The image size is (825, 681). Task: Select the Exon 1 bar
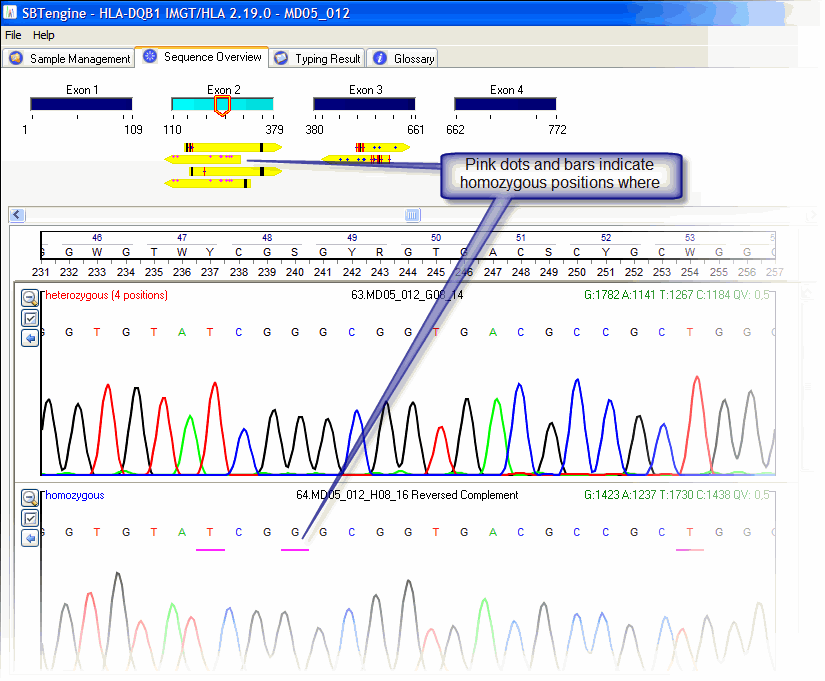(82, 104)
